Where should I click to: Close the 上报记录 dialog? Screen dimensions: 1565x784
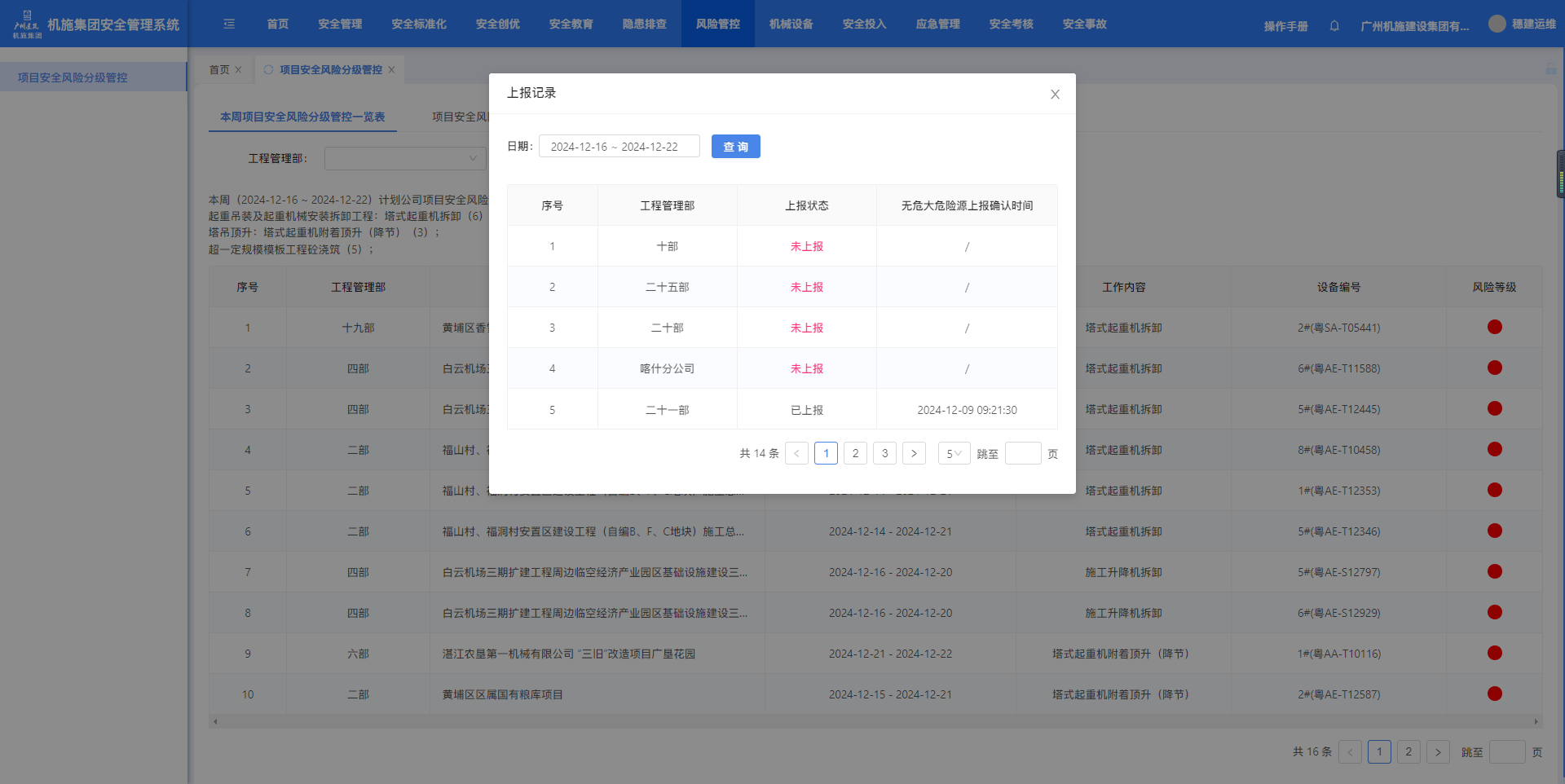pos(1055,95)
